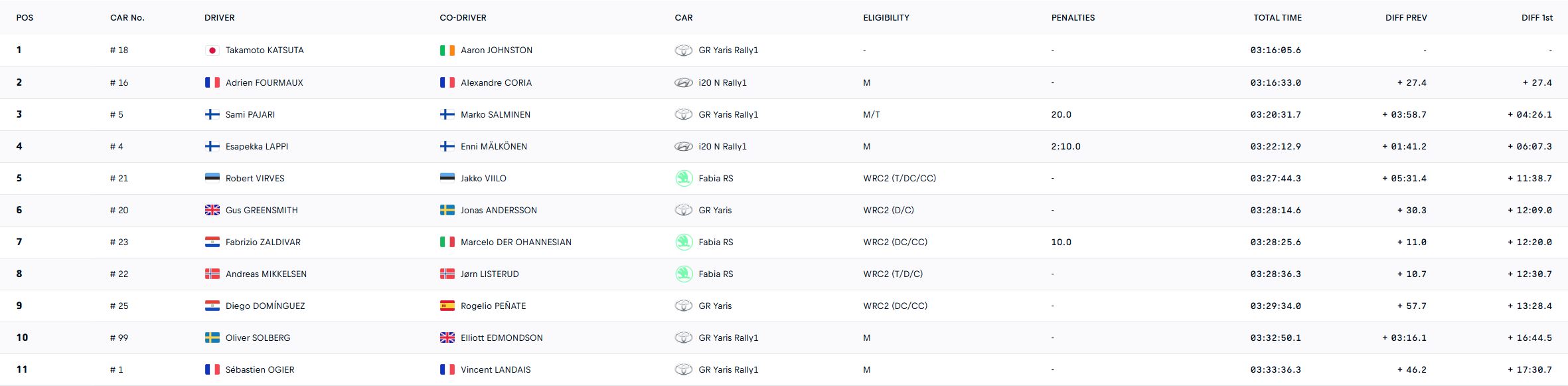Click Hyundai logo in Fourmaux's row
The image size is (1568, 386).
coord(683,82)
